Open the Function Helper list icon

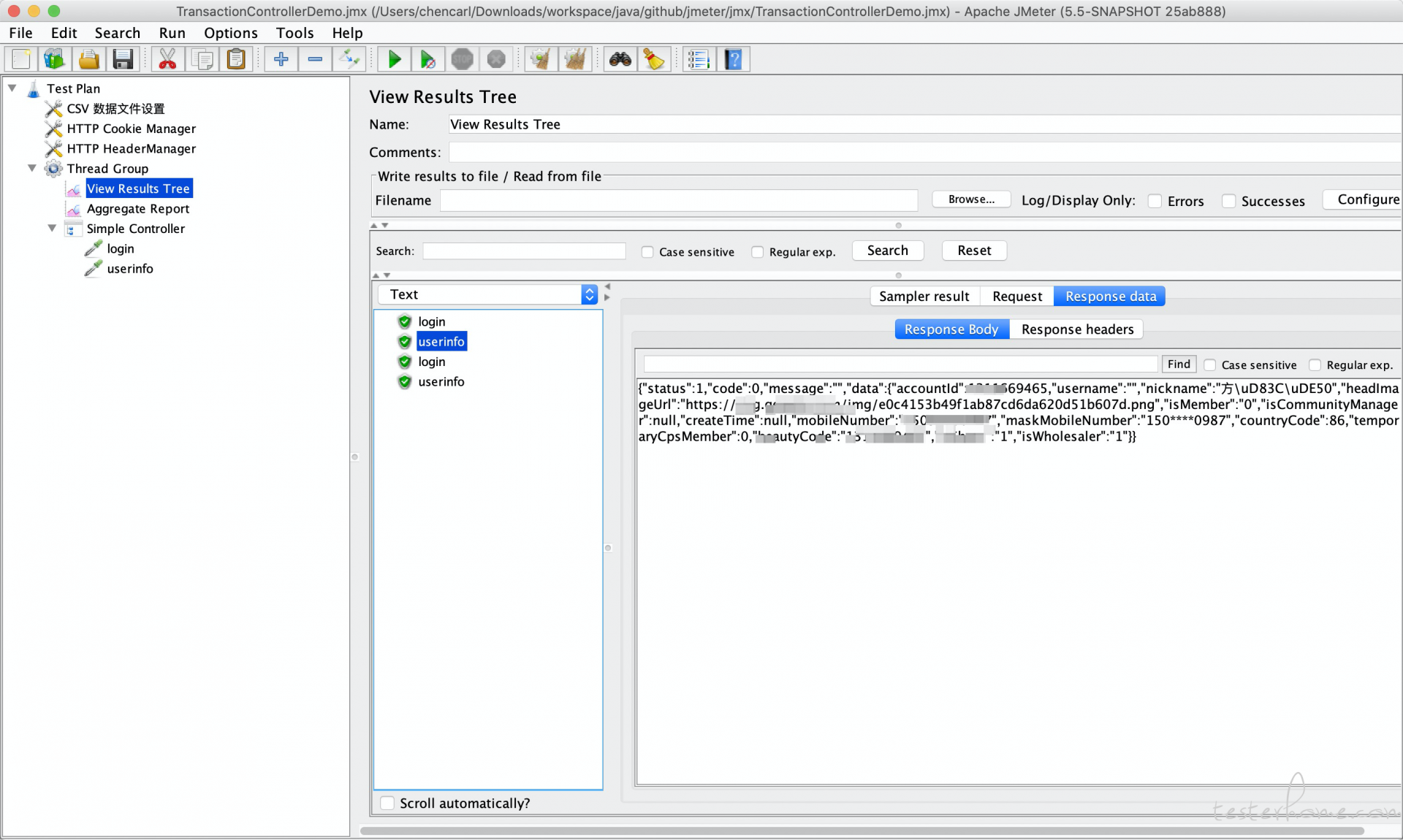699,59
